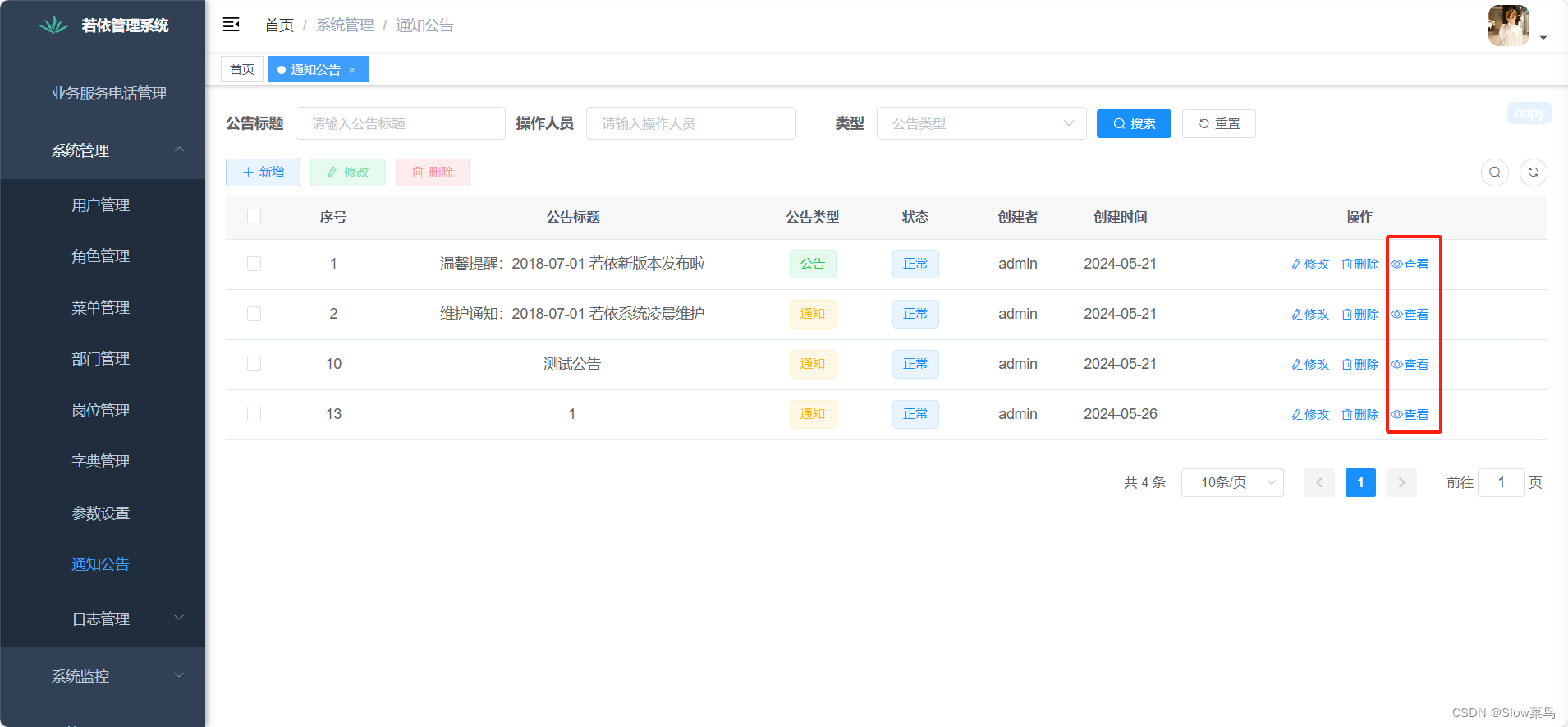Collapse the 系统管理 sidebar menu

(x=103, y=150)
